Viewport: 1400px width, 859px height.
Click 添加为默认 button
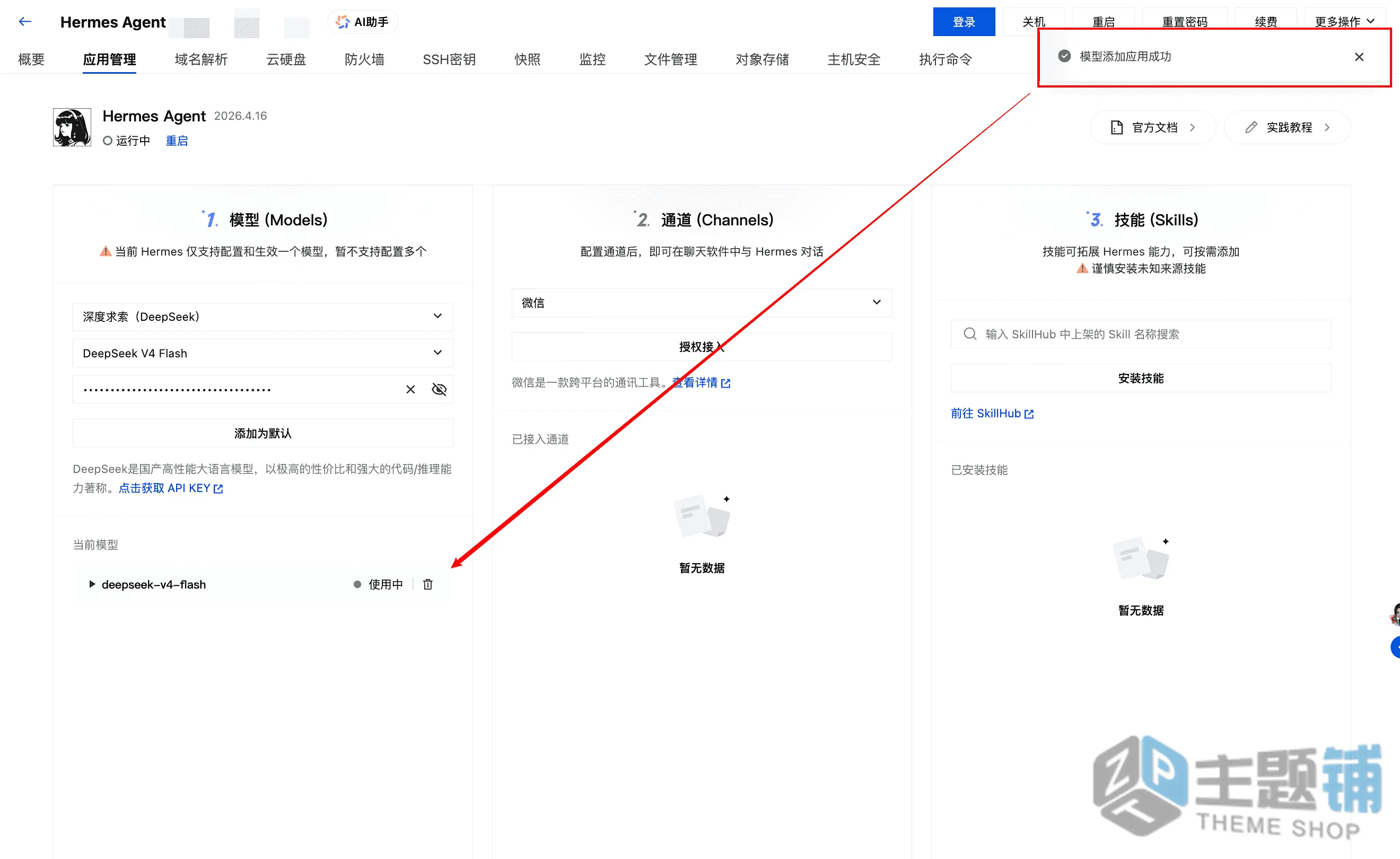tap(262, 434)
